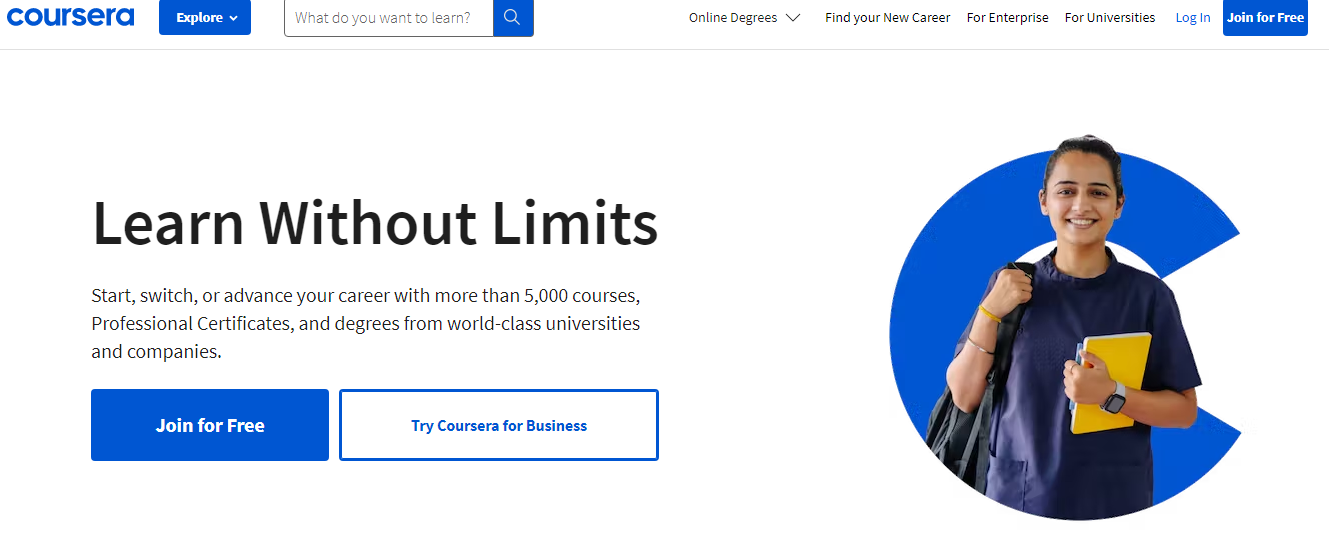Image resolution: width=1329 pixels, height=533 pixels.
Task: Open Find your New Career link
Action: tap(888, 18)
